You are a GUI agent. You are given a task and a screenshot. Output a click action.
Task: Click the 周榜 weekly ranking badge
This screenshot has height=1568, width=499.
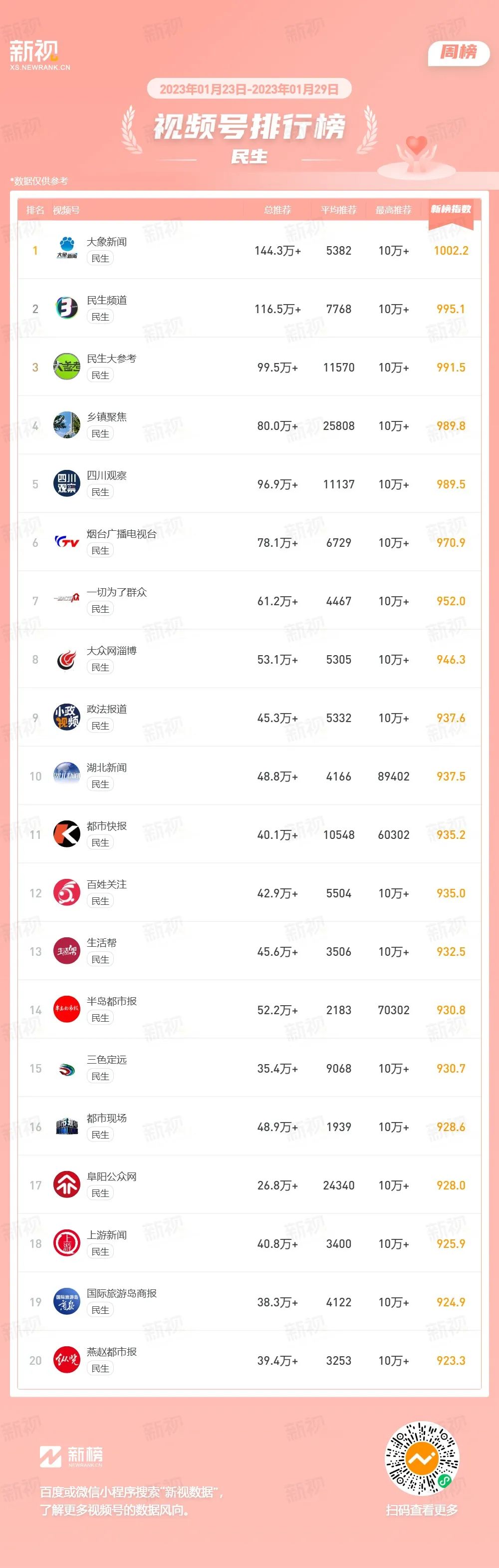click(x=459, y=52)
